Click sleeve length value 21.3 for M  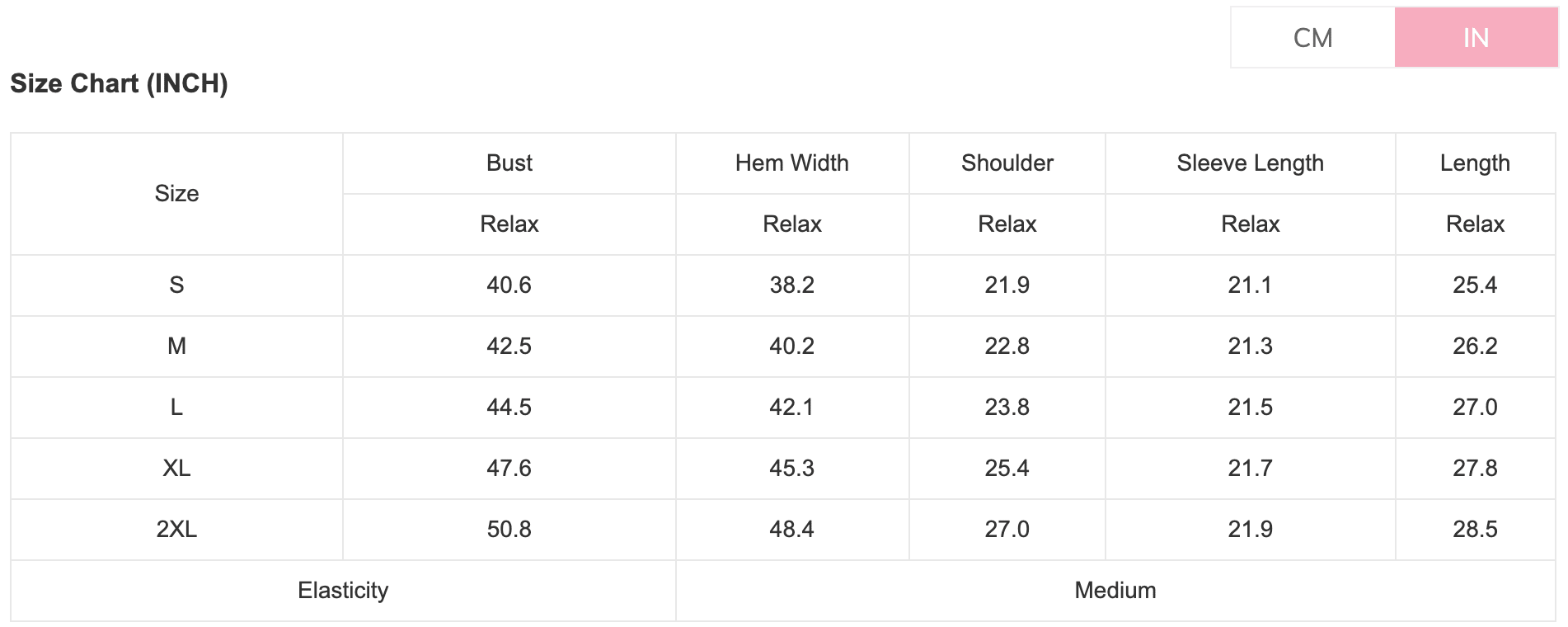[x=1250, y=346]
